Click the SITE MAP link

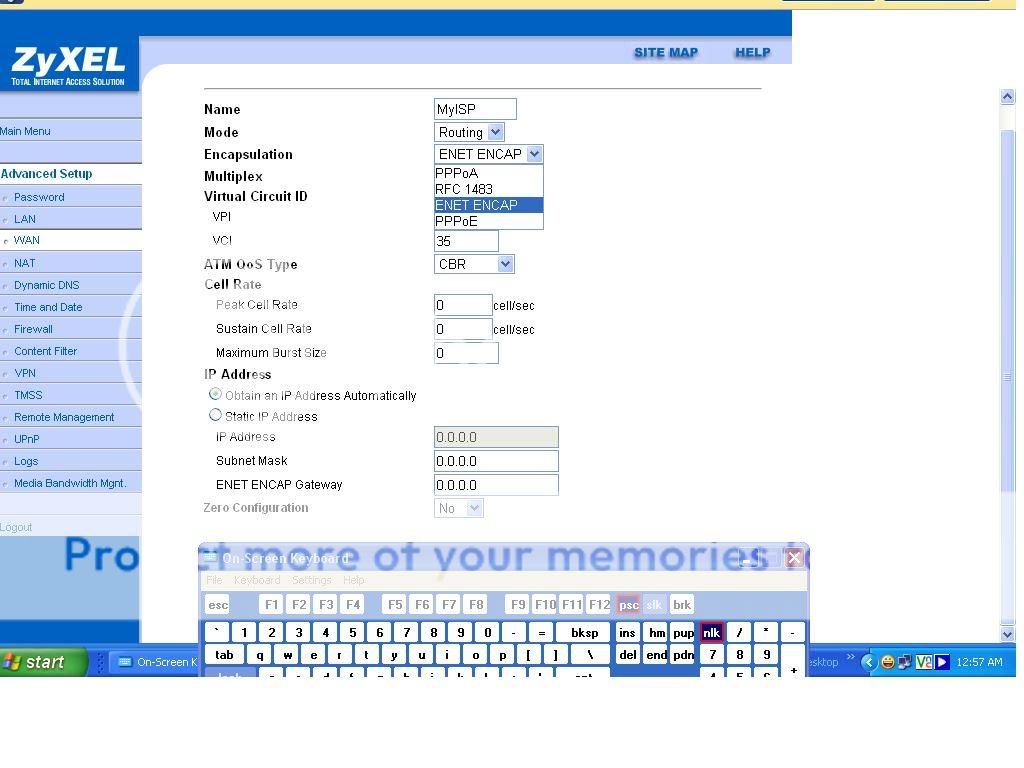pos(665,53)
